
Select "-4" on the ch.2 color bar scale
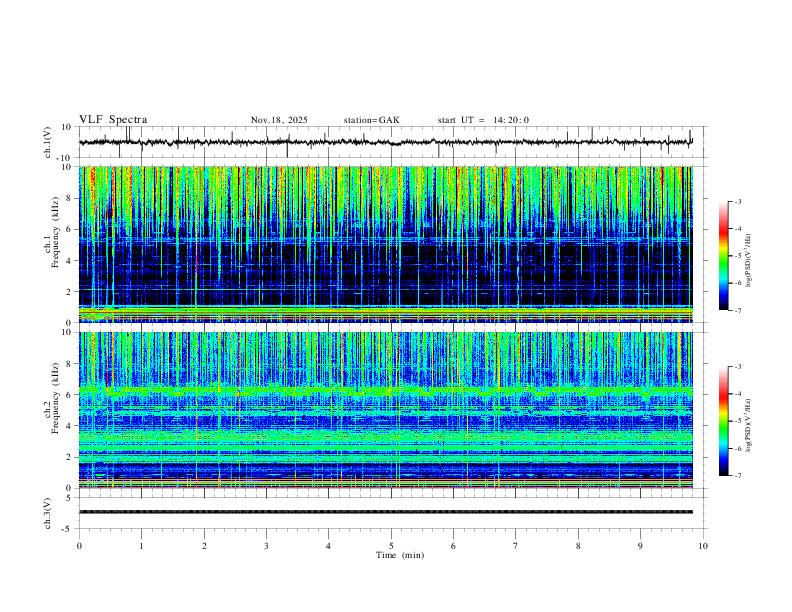click(737, 393)
